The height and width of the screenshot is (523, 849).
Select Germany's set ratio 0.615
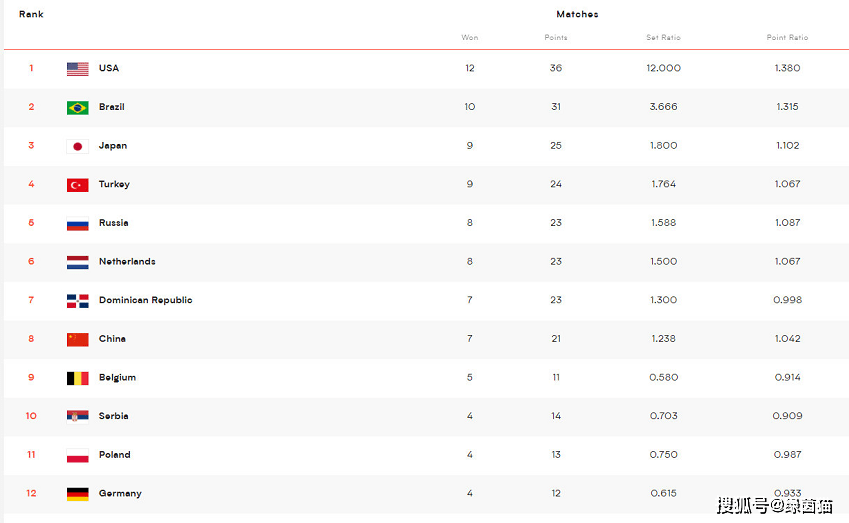pyautogui.click(x=663, y=493)
